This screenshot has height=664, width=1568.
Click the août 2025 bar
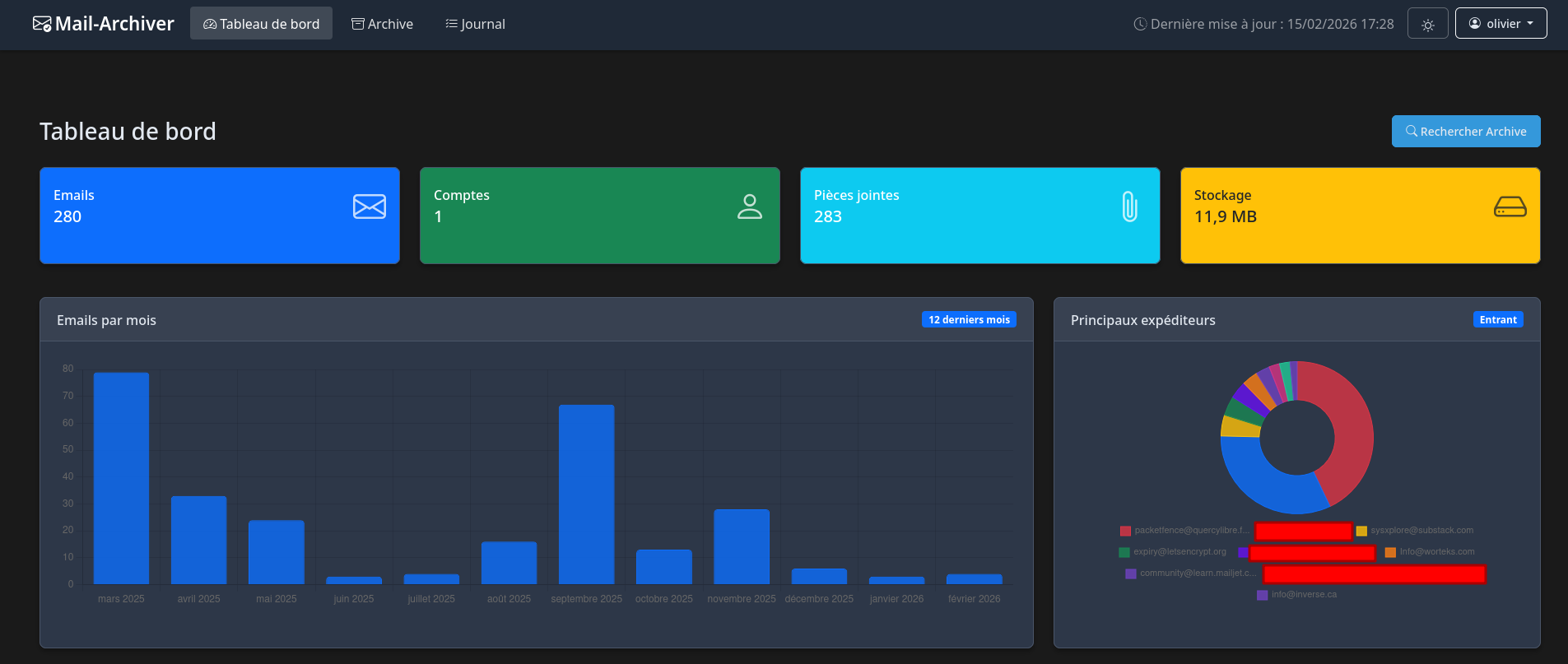pyautogui.click(x=509, y=563)
